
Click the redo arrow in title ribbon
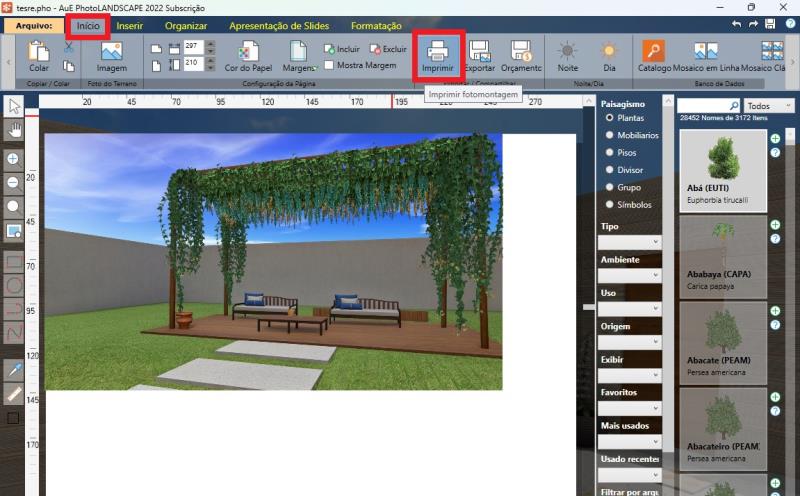tap(753, 24)
